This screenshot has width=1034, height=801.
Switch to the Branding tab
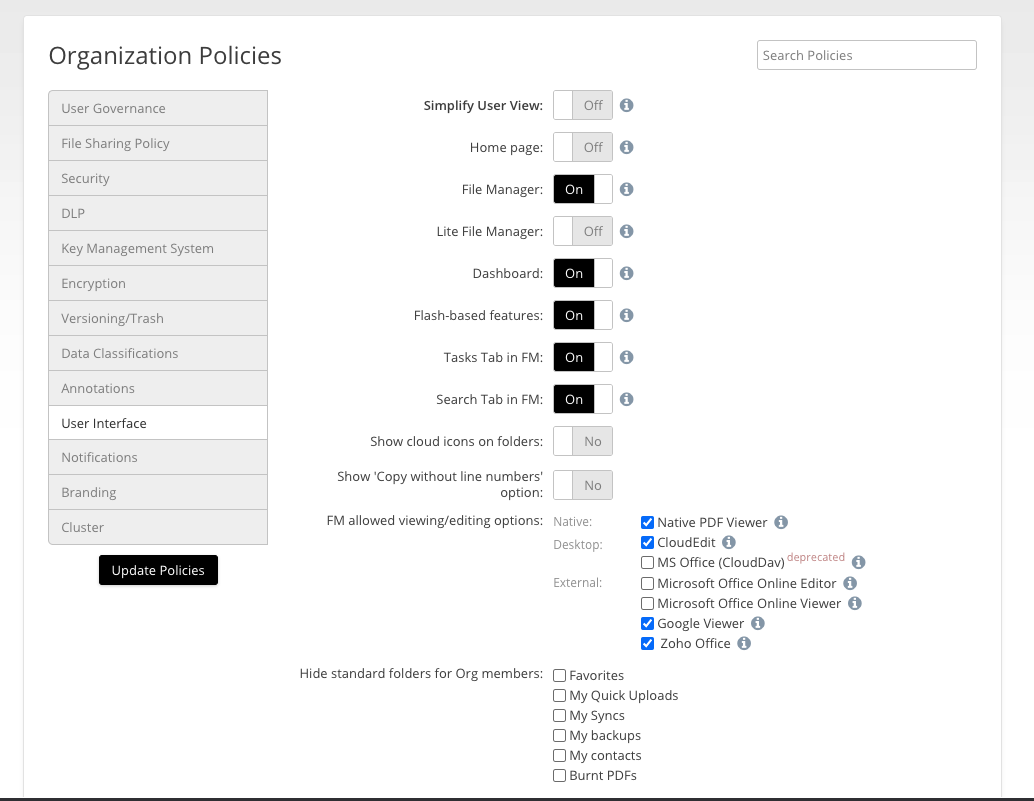pos(158,492)
